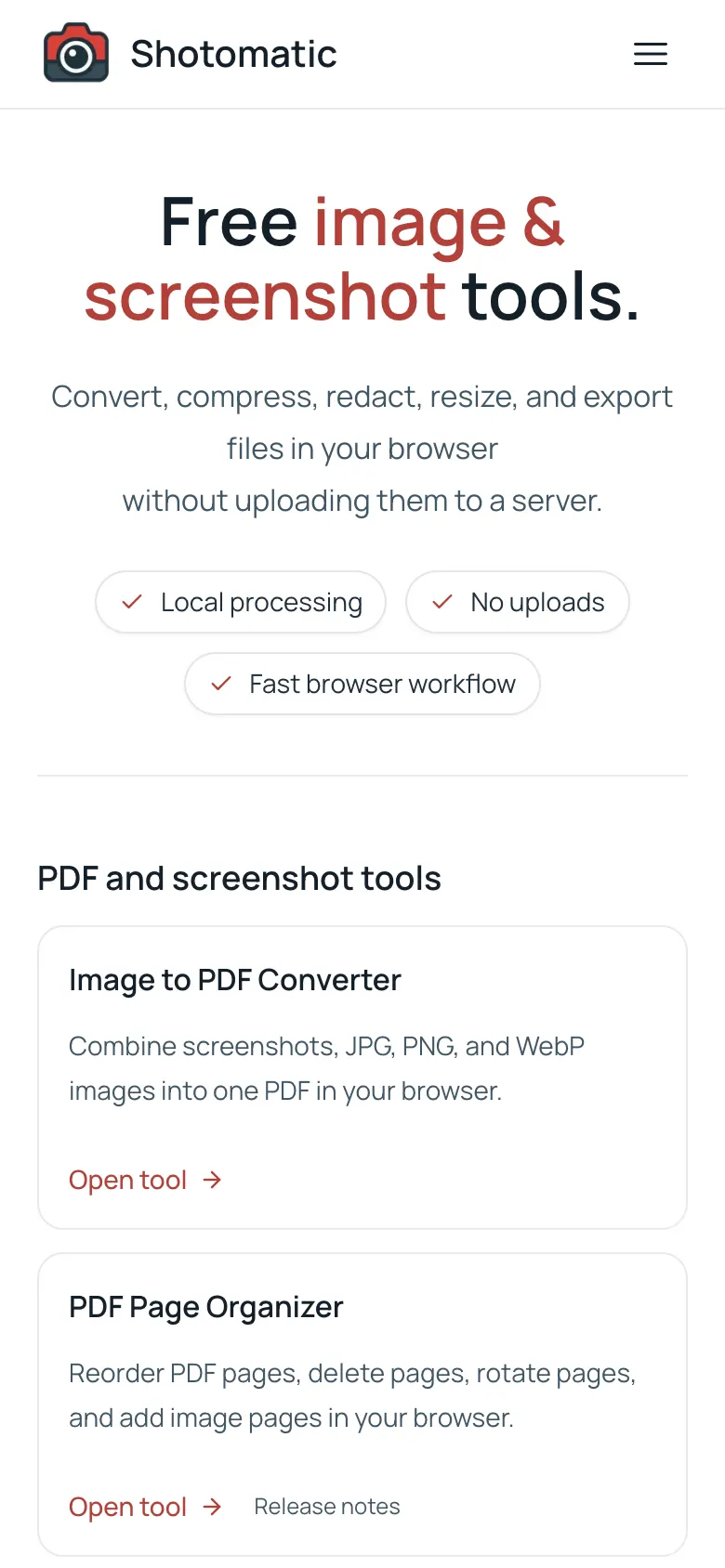Select the PDF Page Organizer title

pos(206,1307)
